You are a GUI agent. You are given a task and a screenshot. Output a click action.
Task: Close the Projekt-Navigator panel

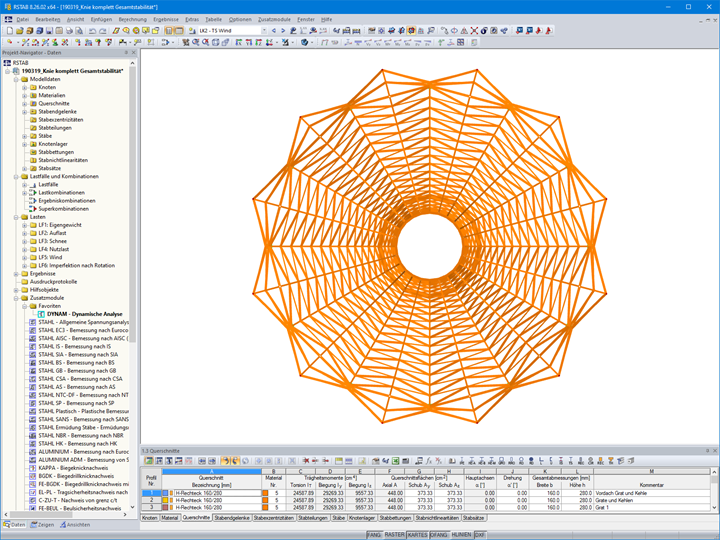[134, 53]
